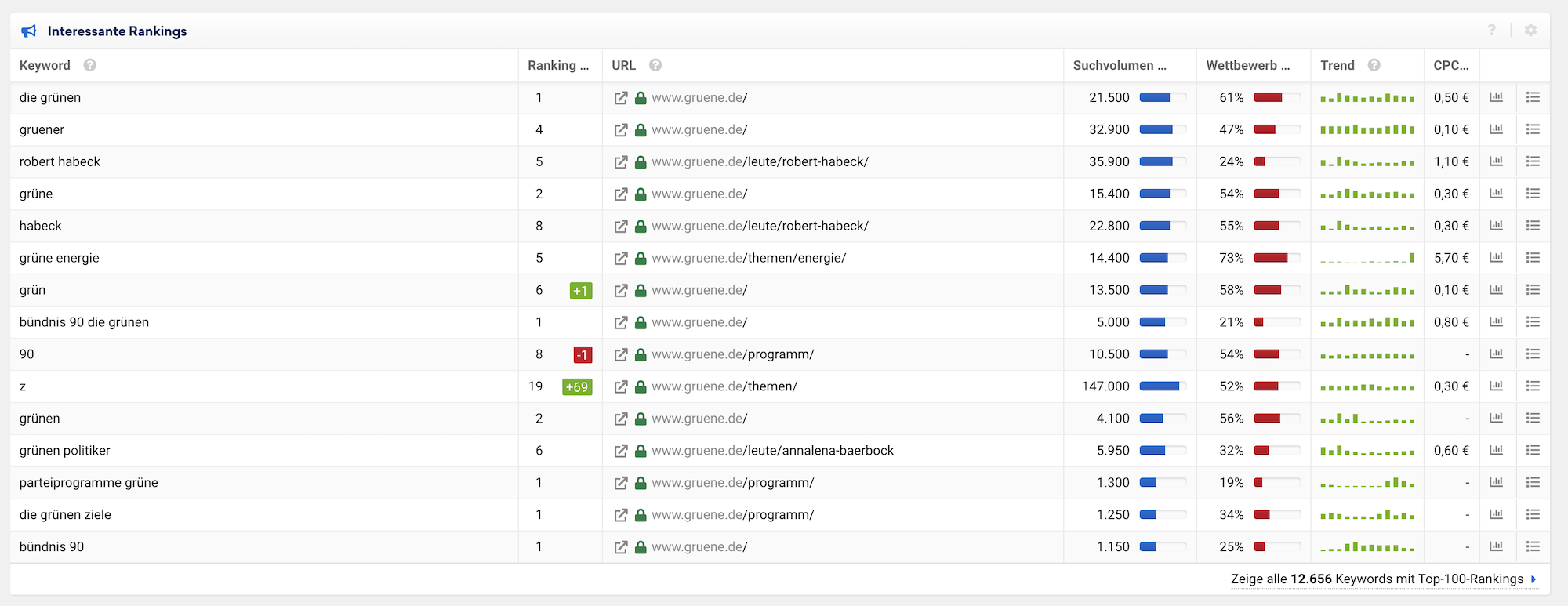Viewport: 1568px width, 606px height.
Task: Open Zeige alle 12.656 Keywords link
Action: (x=1384, y=579)
